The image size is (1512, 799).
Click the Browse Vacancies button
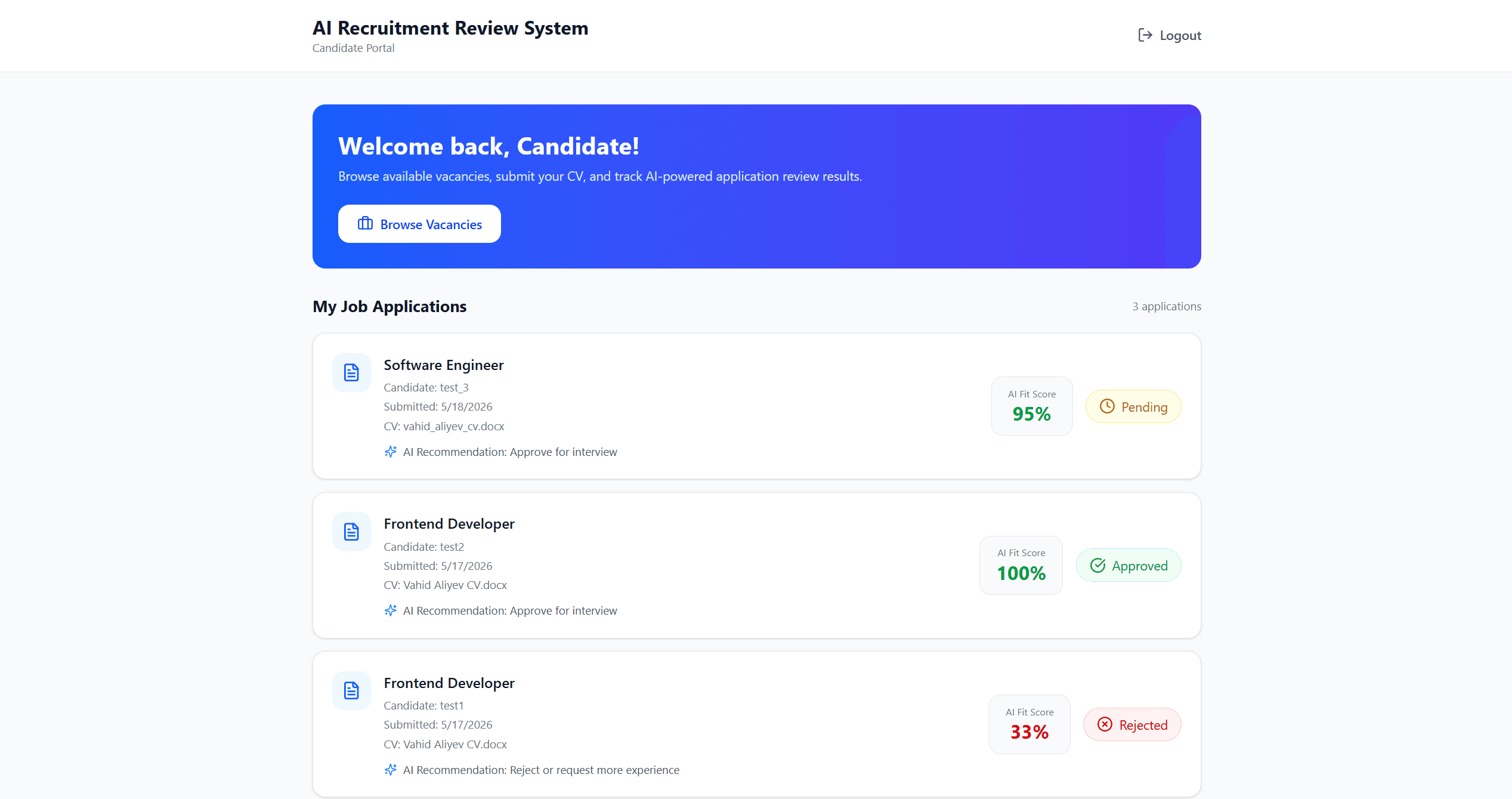(x=419, y=224)
